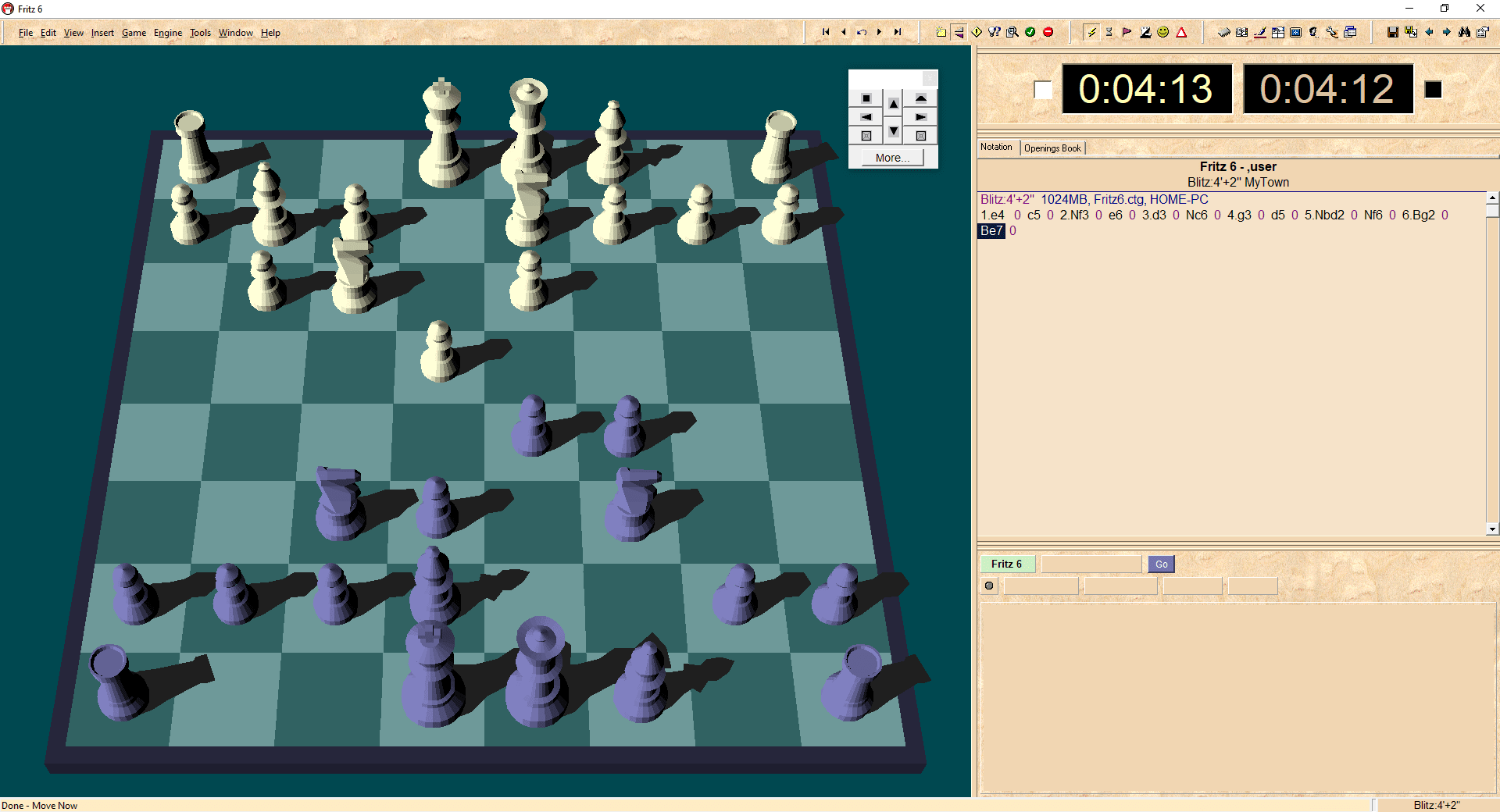
Task: Toggle the white side clock indicator box
Action: click(x=1042, y=90)
